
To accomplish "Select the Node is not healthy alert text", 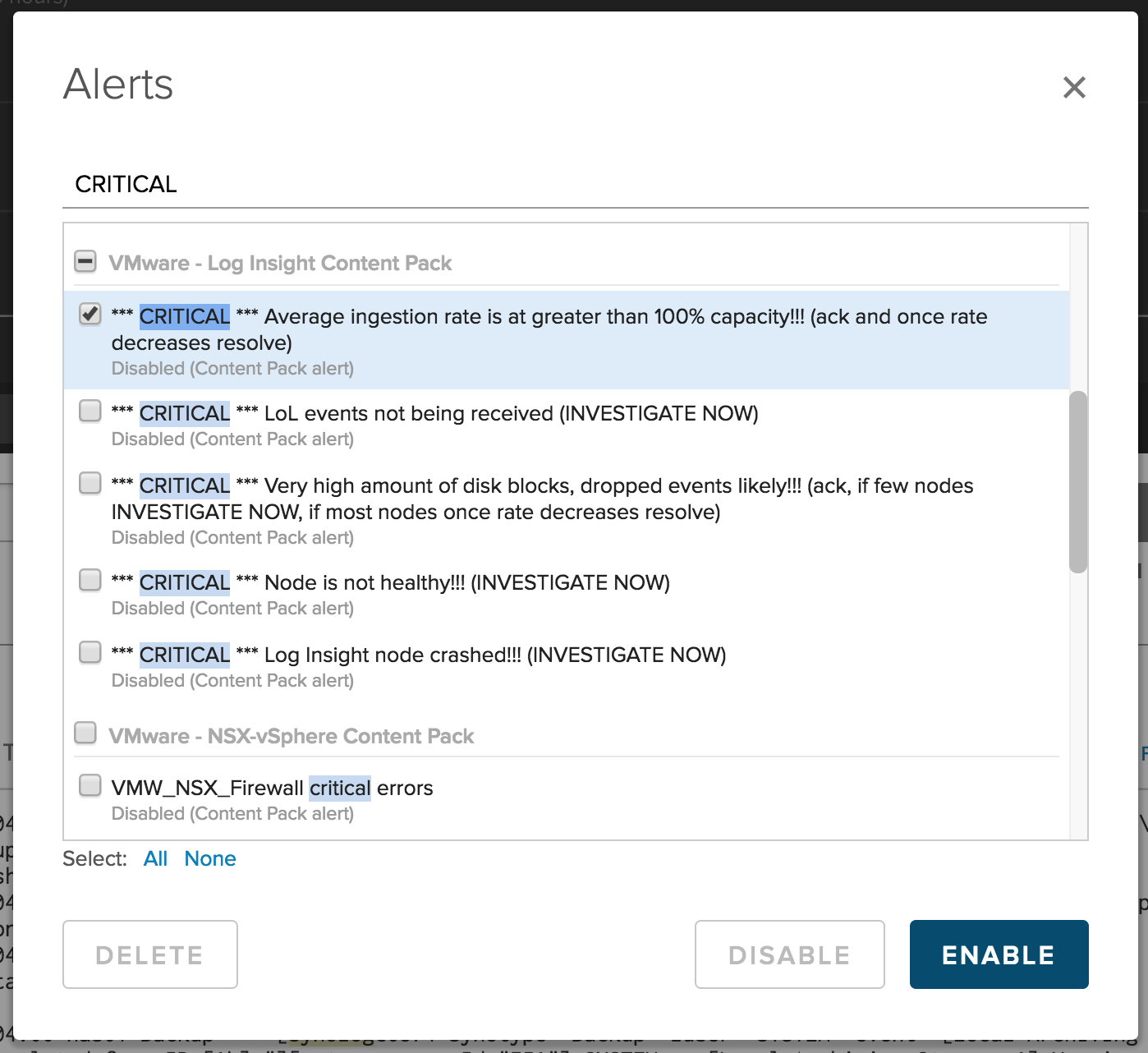I will click(x=466, y=583).
